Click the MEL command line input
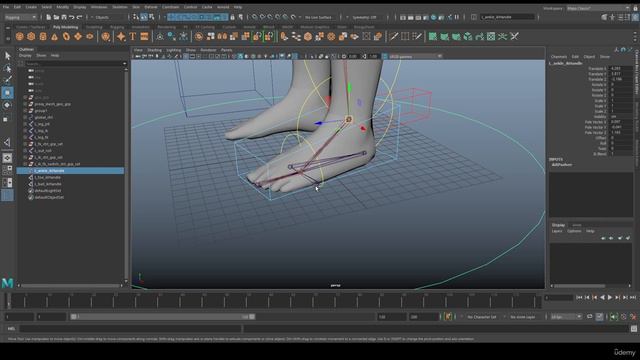The width and height of the screenshot is (640, 360). pyautogui.click(x=130, y=328)
